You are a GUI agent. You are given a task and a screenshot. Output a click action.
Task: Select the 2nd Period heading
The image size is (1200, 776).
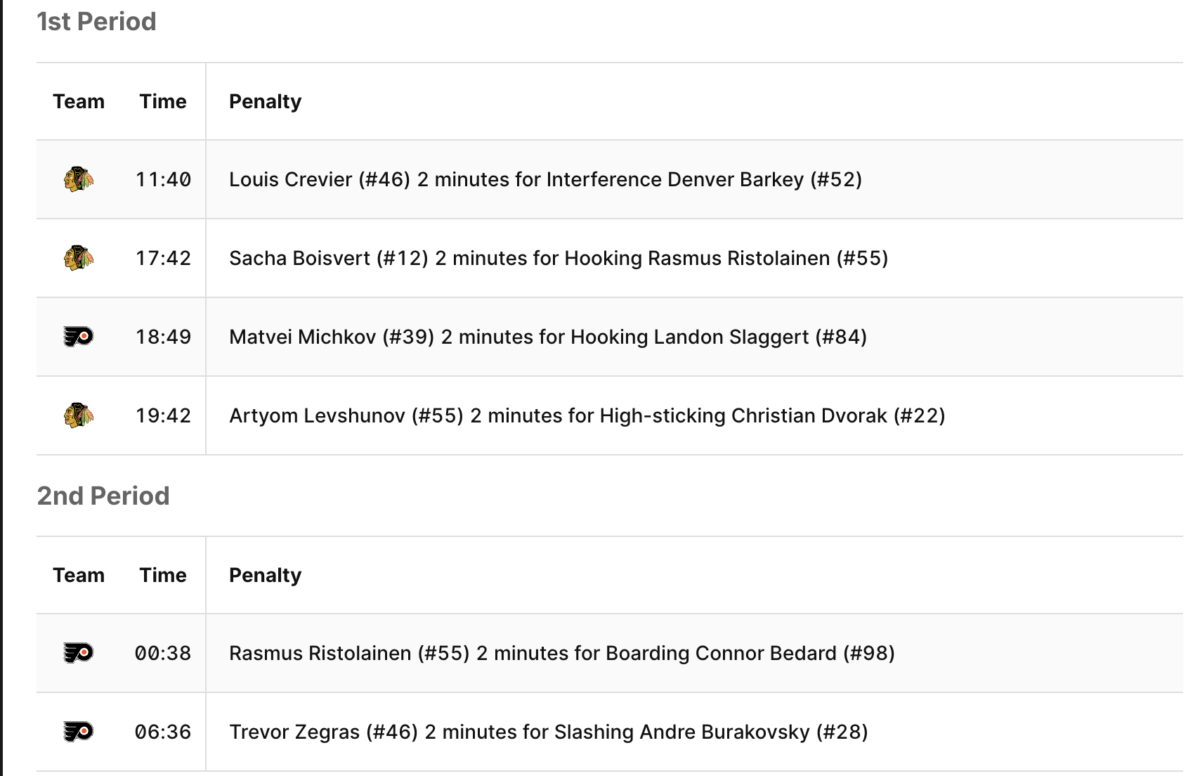103,495
